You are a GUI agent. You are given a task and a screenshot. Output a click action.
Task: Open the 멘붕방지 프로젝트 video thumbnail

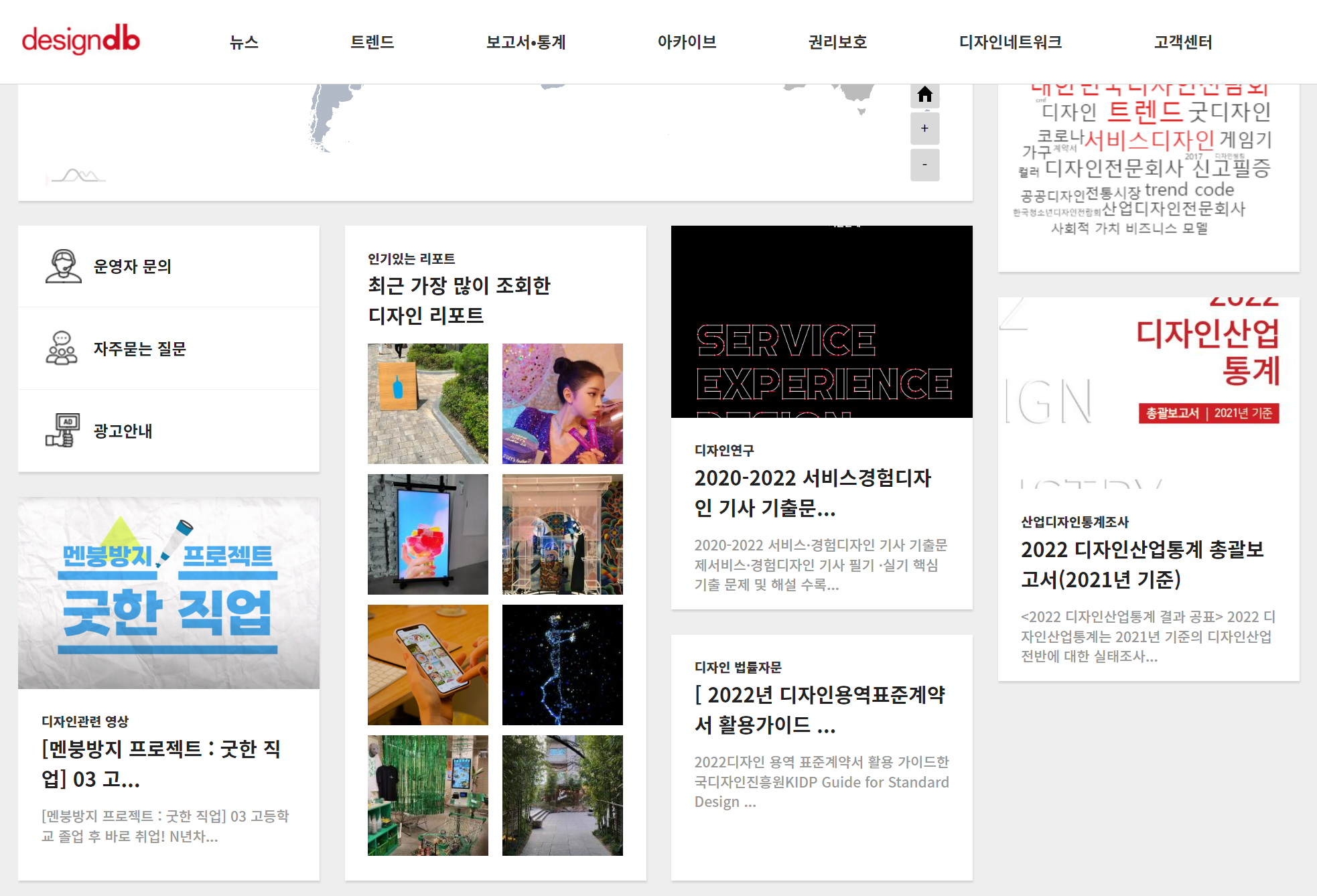tap(169, 593)
